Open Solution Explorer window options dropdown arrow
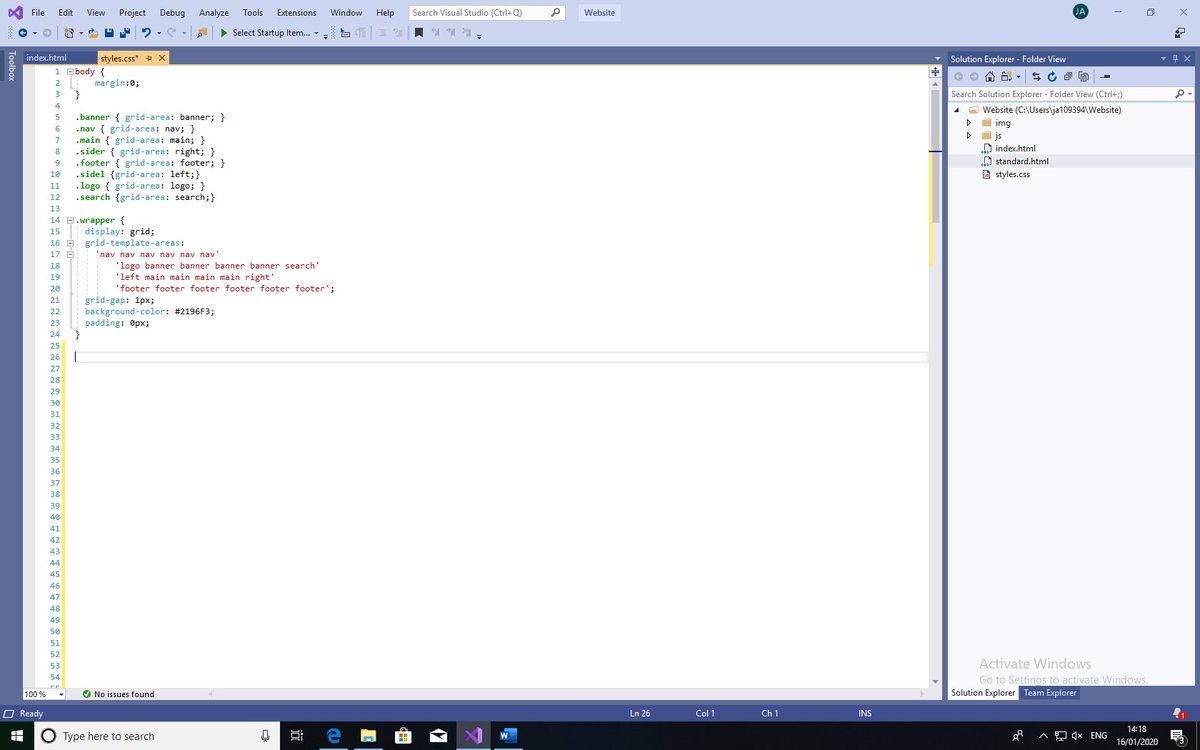The image size is (1200, 750). 1163,58
